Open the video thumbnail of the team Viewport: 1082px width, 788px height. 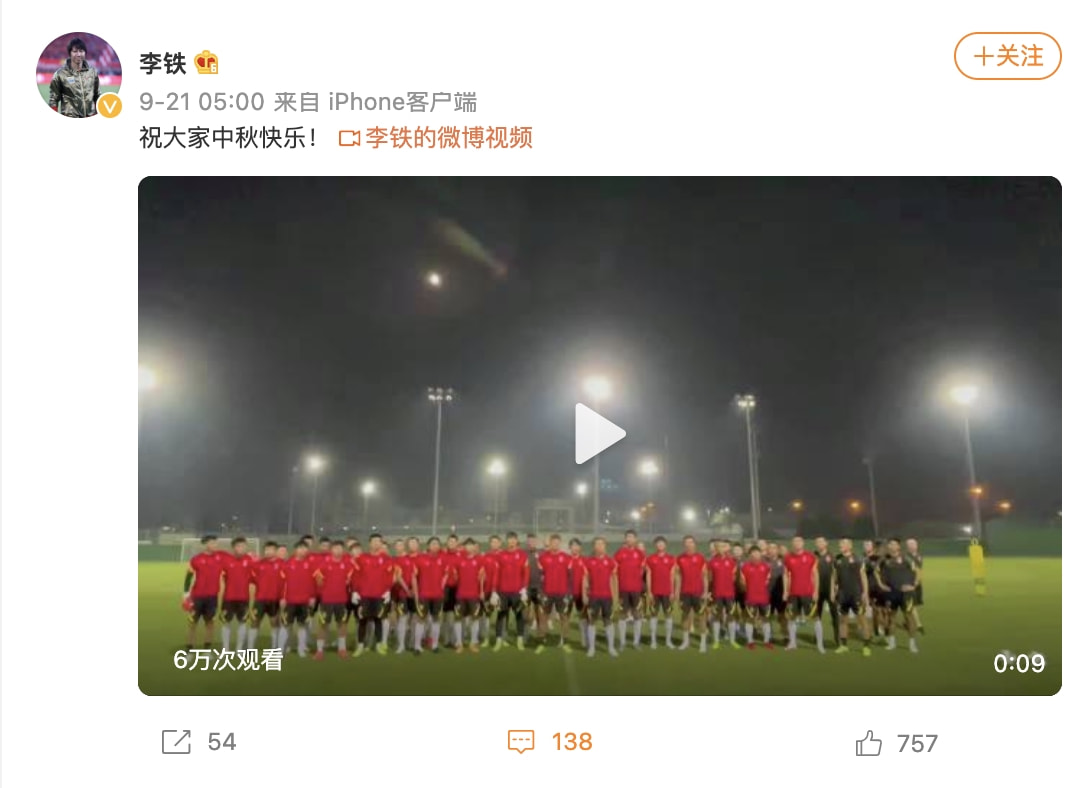click(x=600, y=435)
